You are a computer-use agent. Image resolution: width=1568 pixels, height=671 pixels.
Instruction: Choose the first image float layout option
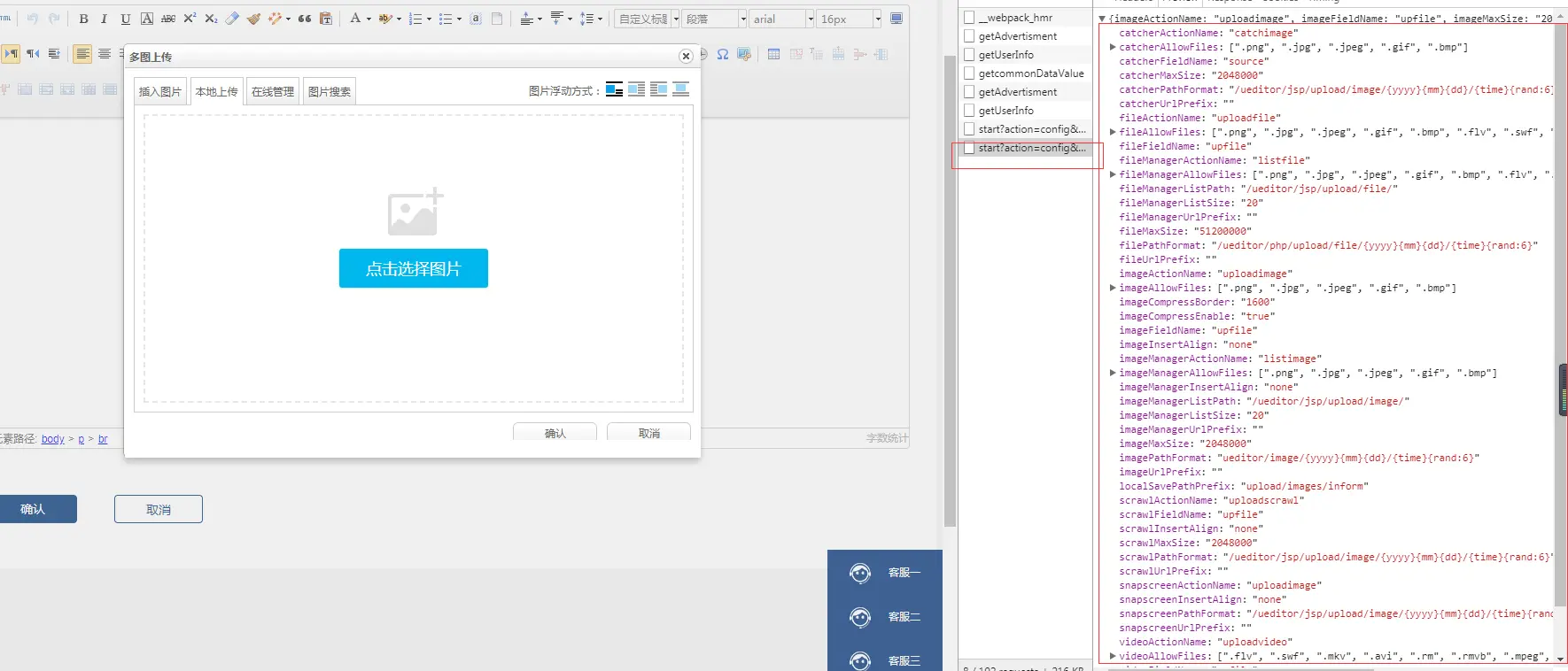614,89
